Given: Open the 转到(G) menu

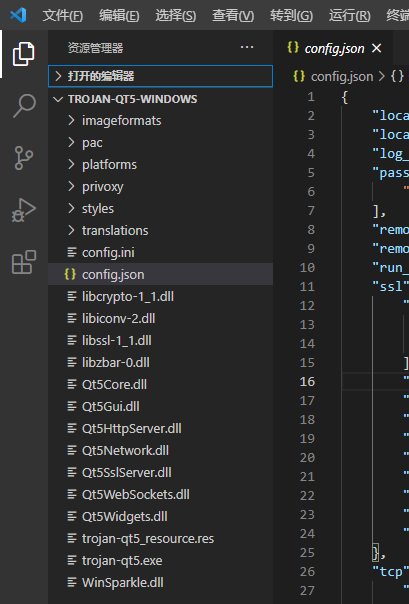Looking at the screenshot, I should tap(292, 15).
